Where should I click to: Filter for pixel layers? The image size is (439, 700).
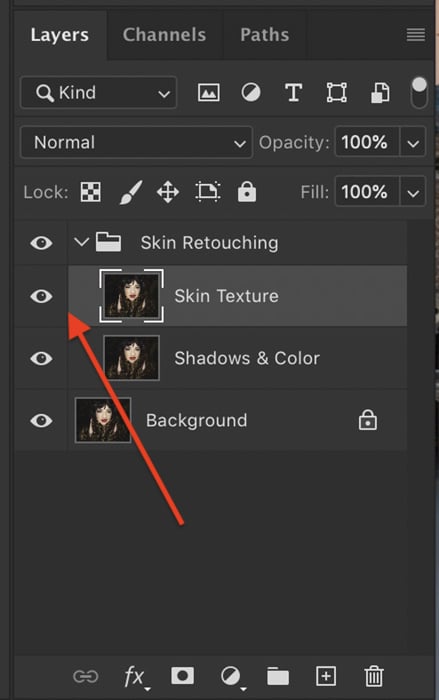[209, 93]
